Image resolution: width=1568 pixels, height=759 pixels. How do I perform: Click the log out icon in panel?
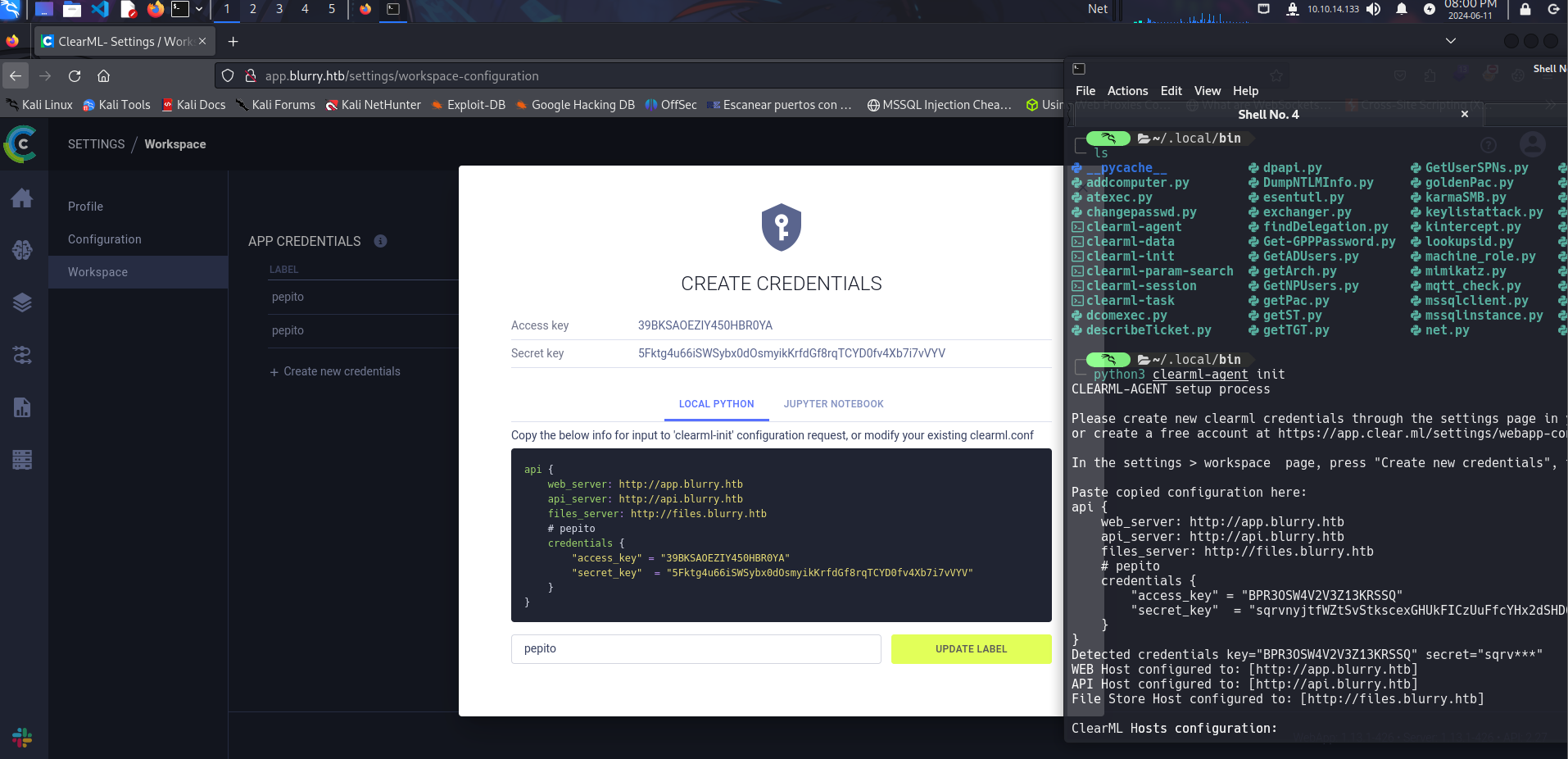click(1553, 9)
